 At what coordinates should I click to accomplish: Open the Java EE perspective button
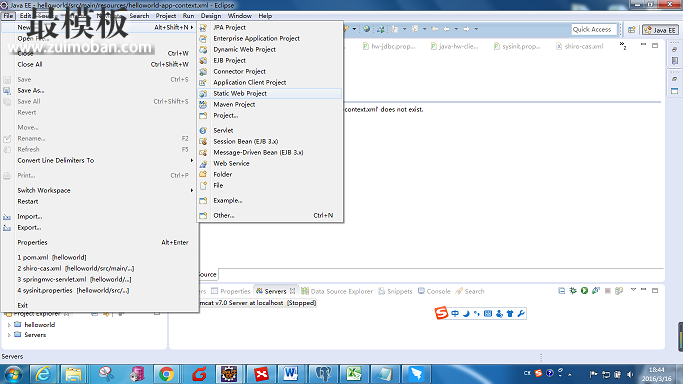click(661, 30)
